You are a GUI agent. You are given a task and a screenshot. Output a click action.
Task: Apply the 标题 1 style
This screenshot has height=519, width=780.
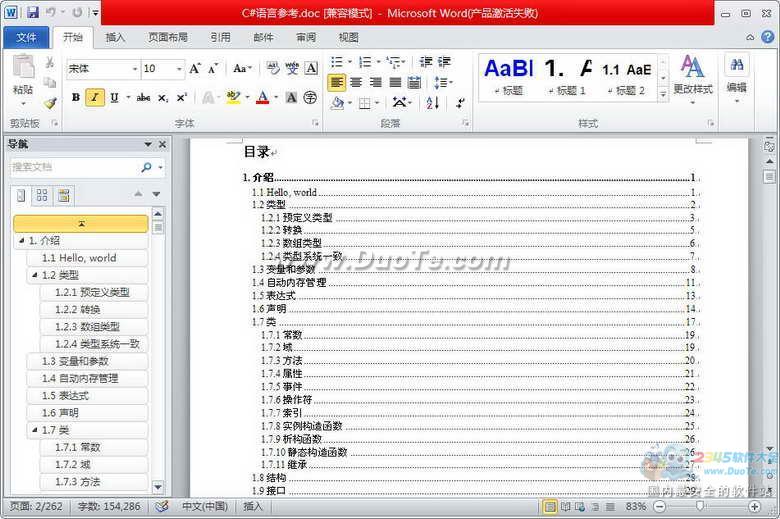[x=566, y=77]
